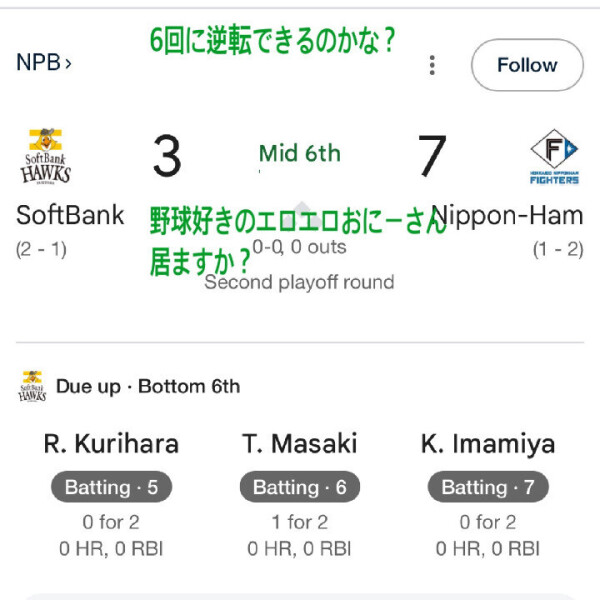Open T. Masaki player details

299,443
